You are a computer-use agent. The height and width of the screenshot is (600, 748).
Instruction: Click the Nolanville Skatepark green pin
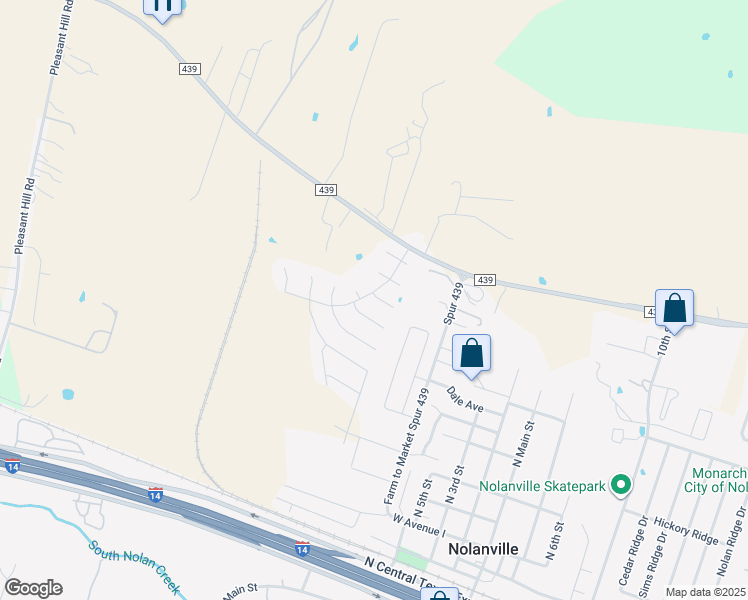[x=621, y=485]
